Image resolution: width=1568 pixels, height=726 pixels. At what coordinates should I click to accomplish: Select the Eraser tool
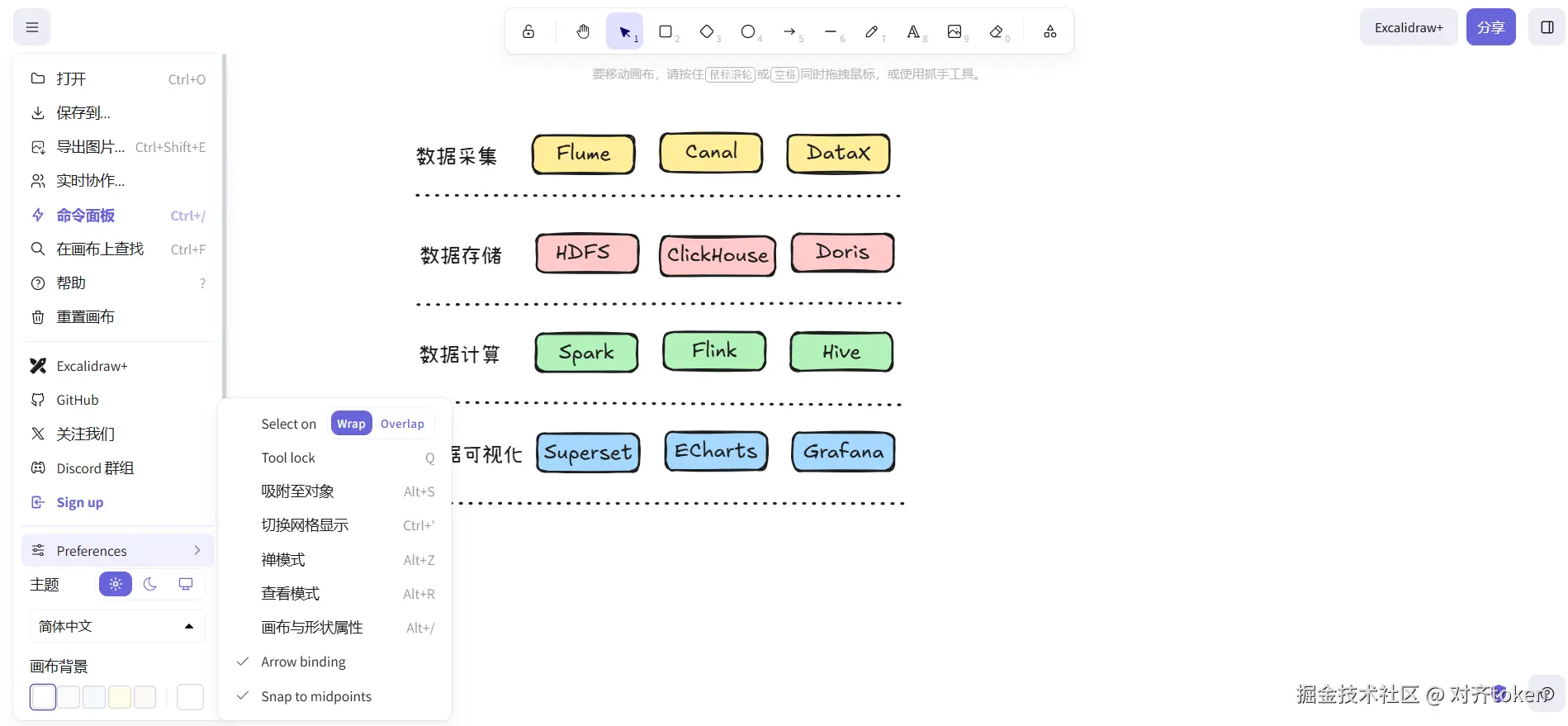[x=996, y=31]
